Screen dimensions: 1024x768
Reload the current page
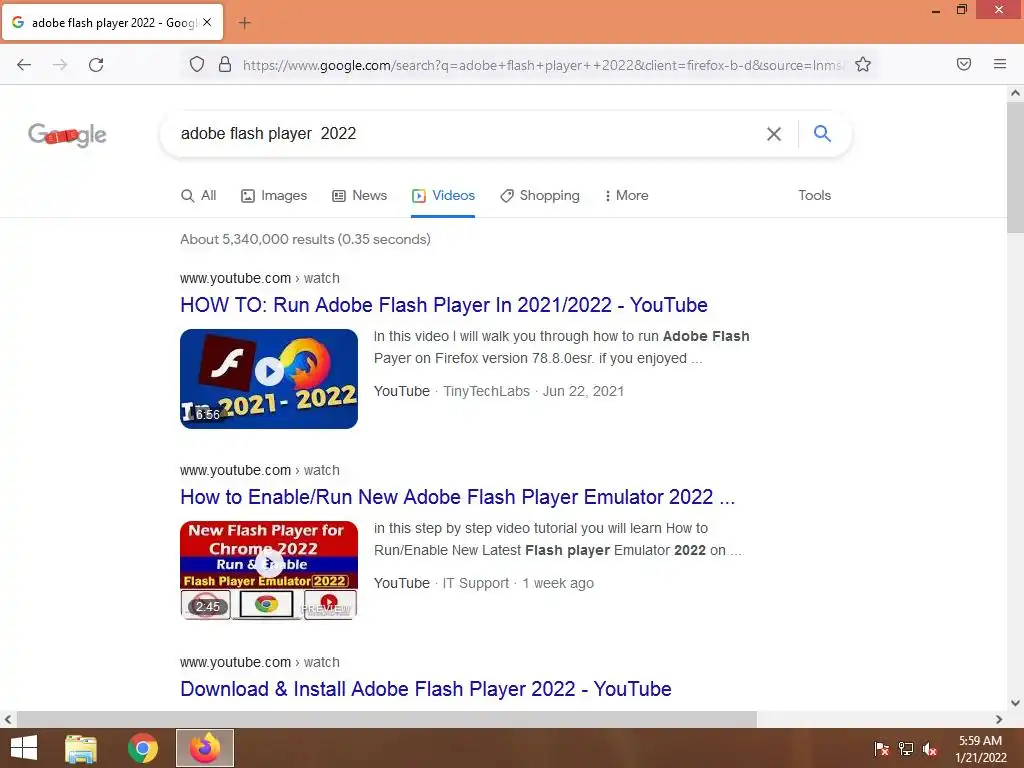point(96,65)
